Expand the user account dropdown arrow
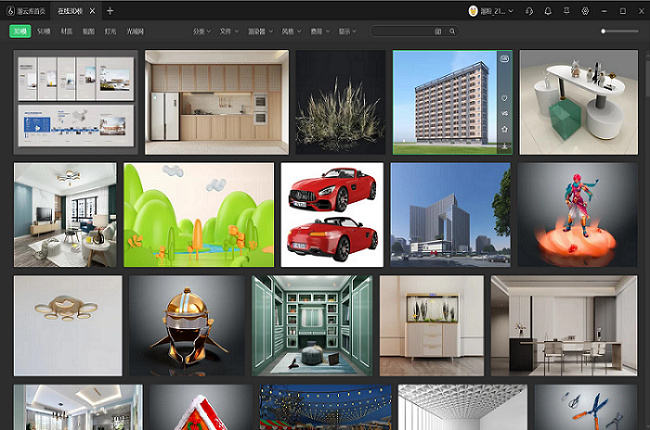 tap(511, 11)
